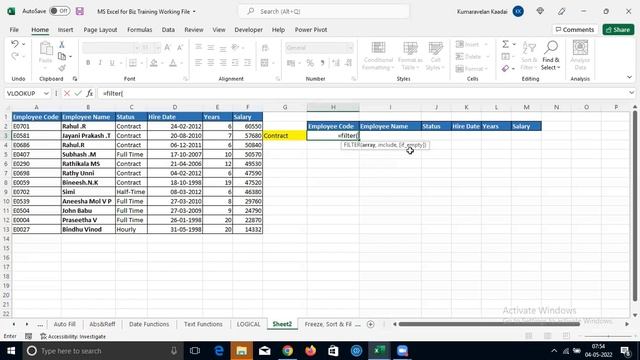Click the Cut scissors icon
640x360 pixels.
(x=62, y=44)
